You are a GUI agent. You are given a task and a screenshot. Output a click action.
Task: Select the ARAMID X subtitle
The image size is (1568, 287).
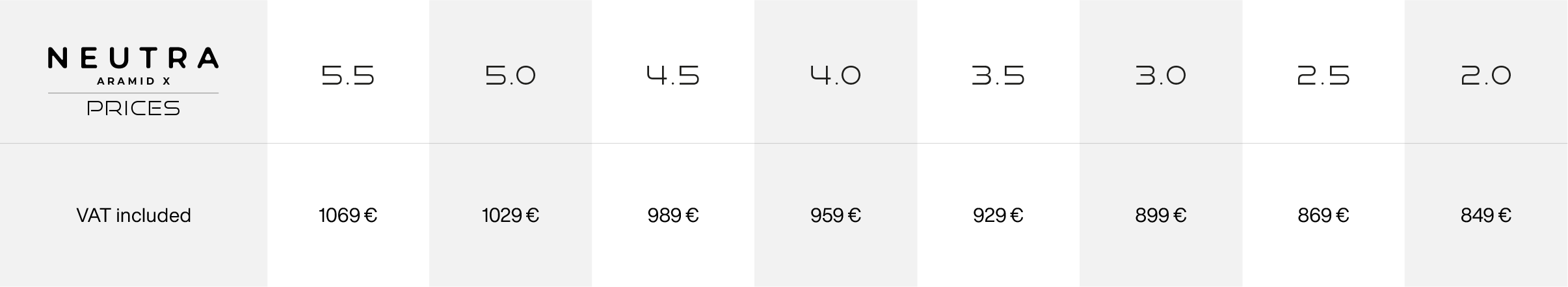coord(133,81)
